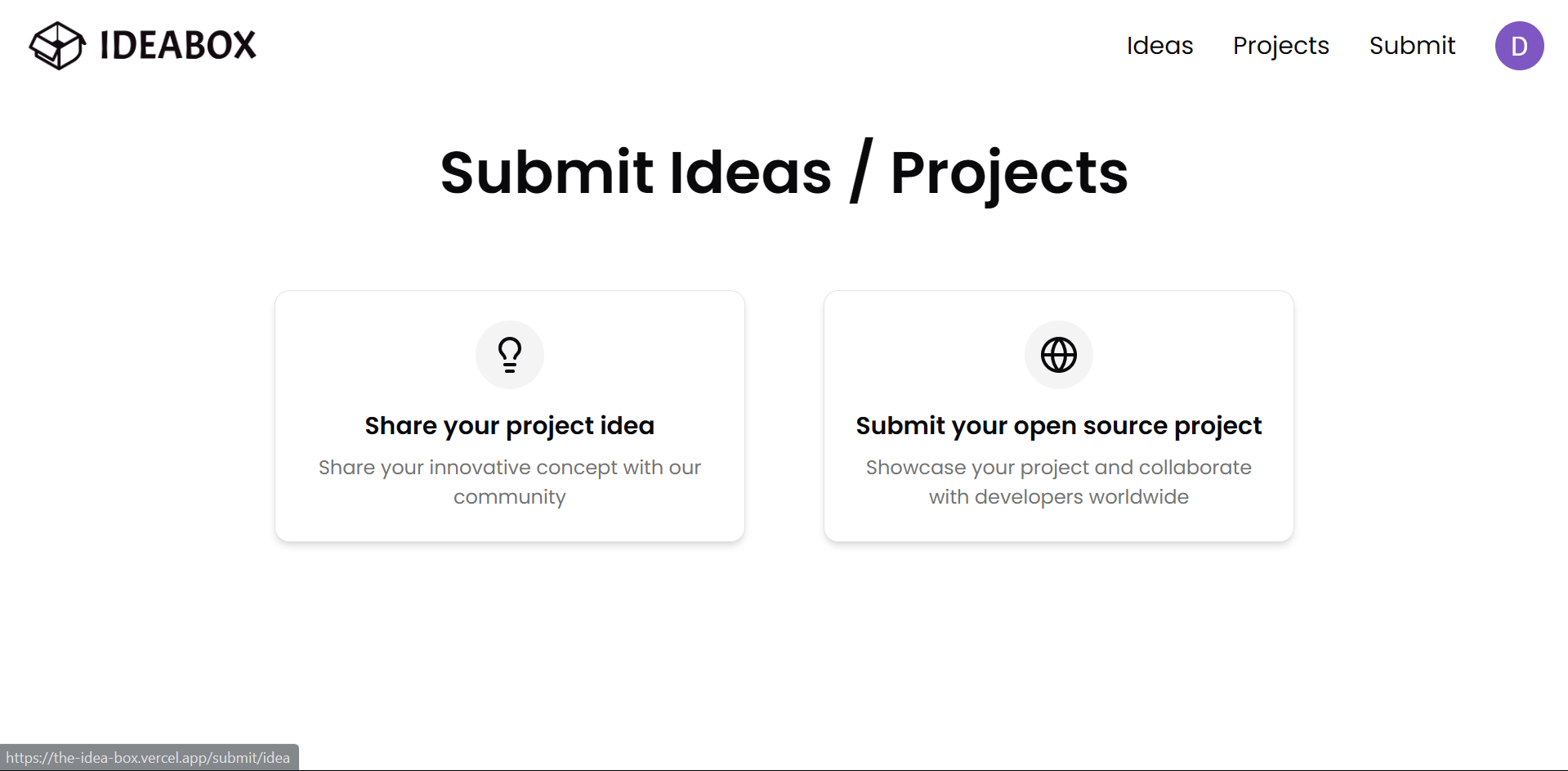Click the idea submission card background
Image resolution: width=1568 pixels, height=771 pixels.
pos(510,415)
